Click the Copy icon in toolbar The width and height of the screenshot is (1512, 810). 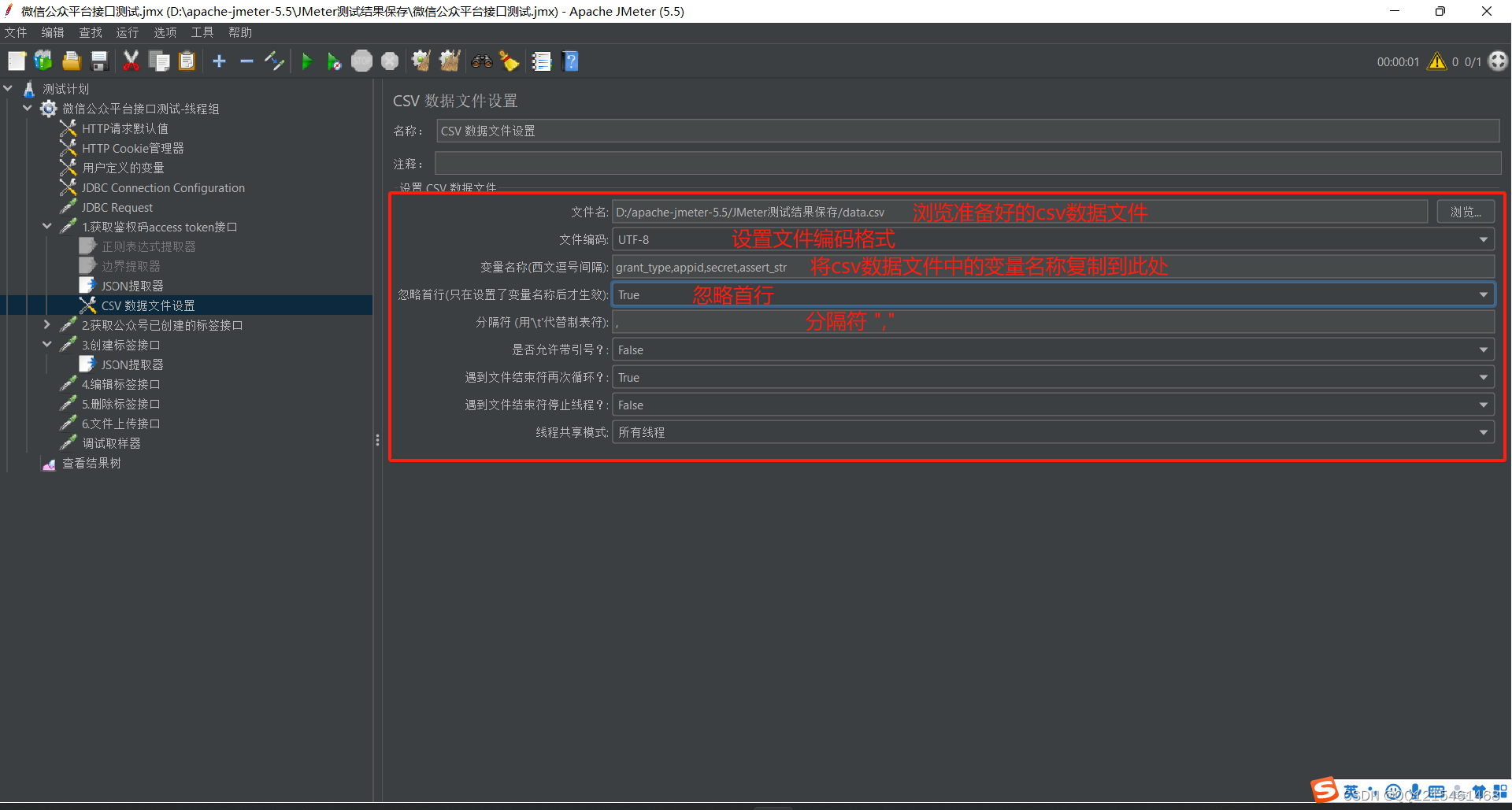159,61
